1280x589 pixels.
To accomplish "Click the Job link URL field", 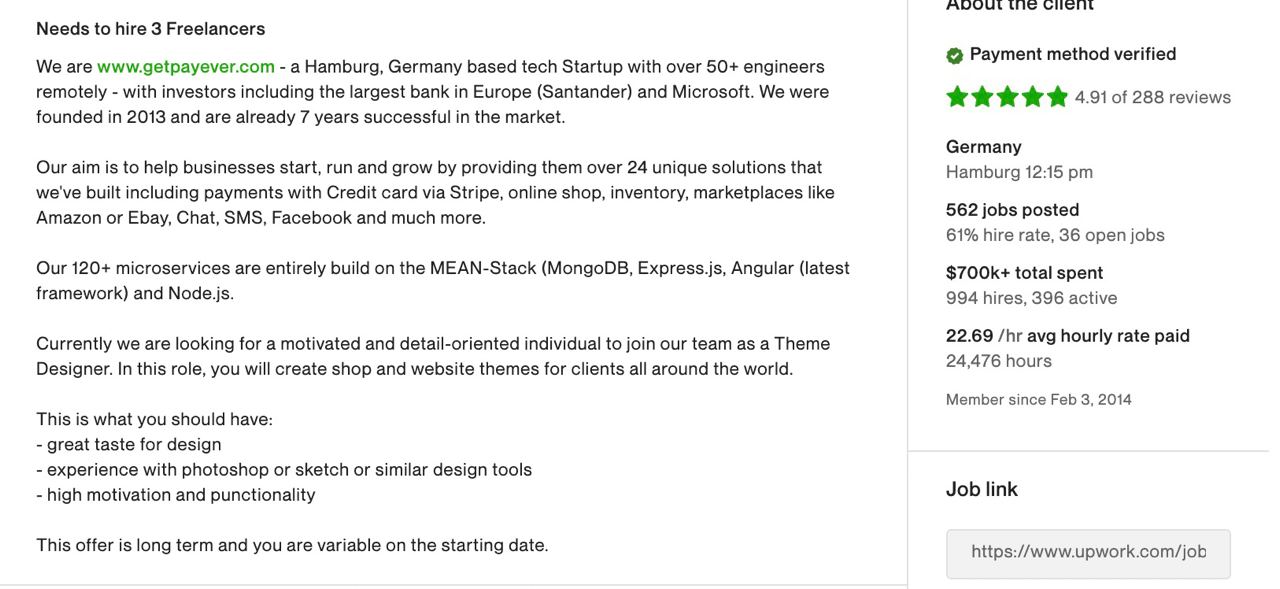I will 1088,554.
